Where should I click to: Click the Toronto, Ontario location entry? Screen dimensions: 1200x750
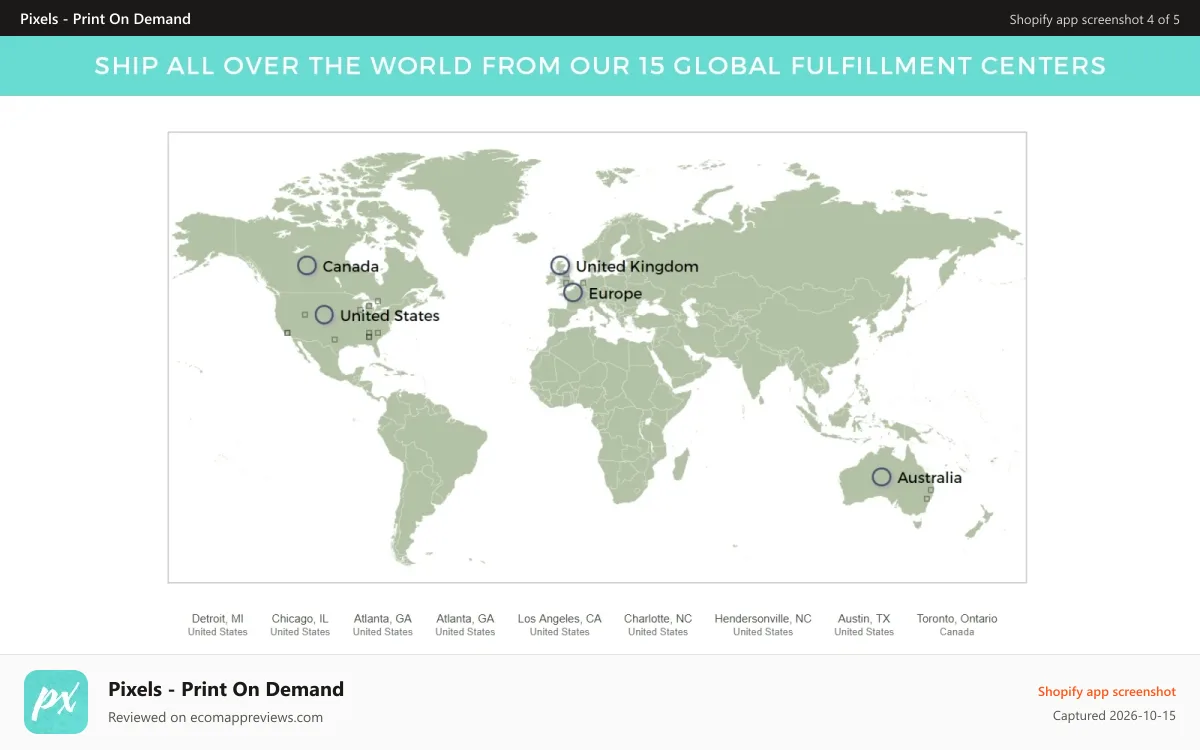[x=957, y=625]
